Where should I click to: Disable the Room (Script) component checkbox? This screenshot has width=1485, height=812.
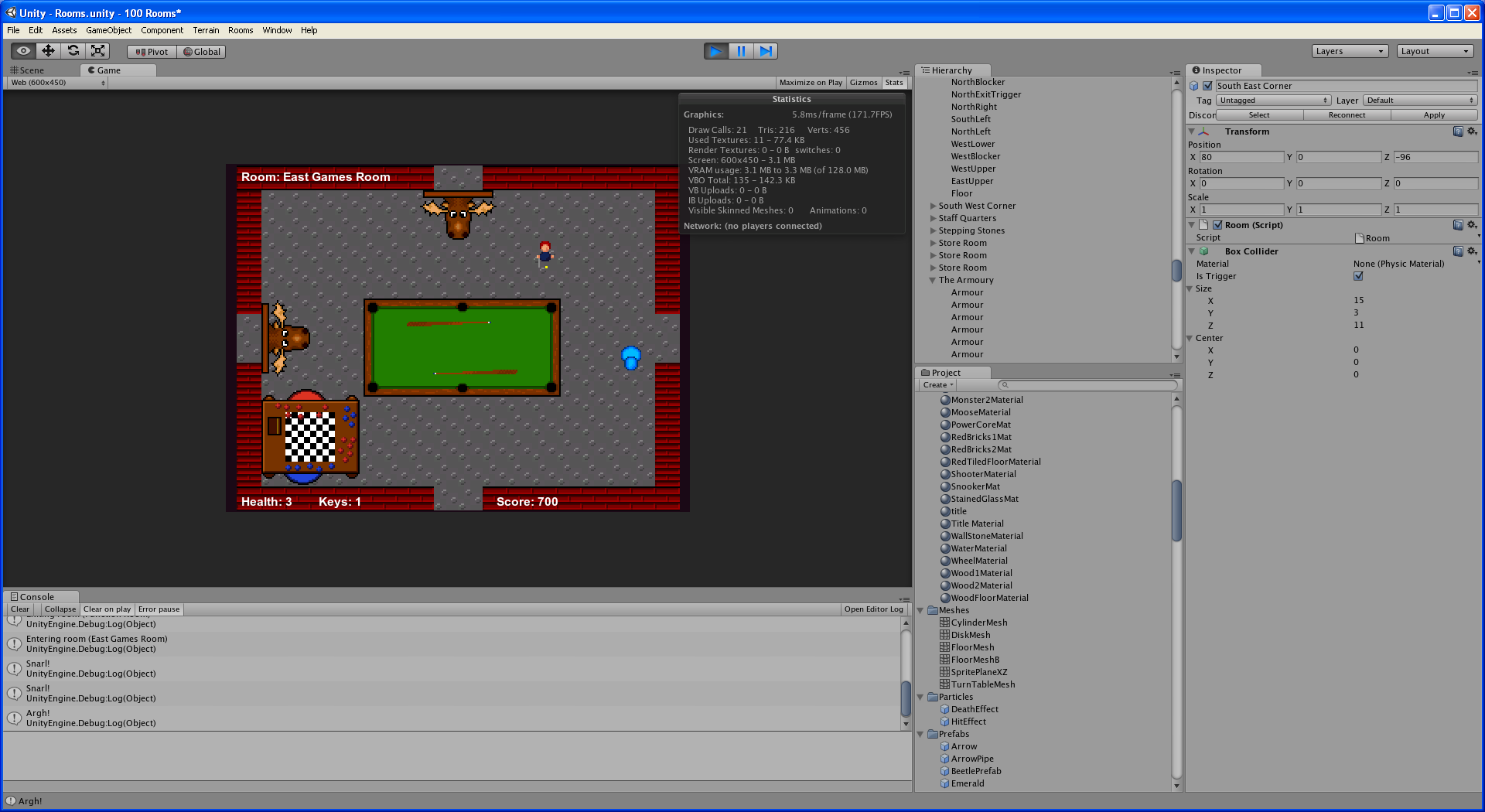pos(1217,225)
